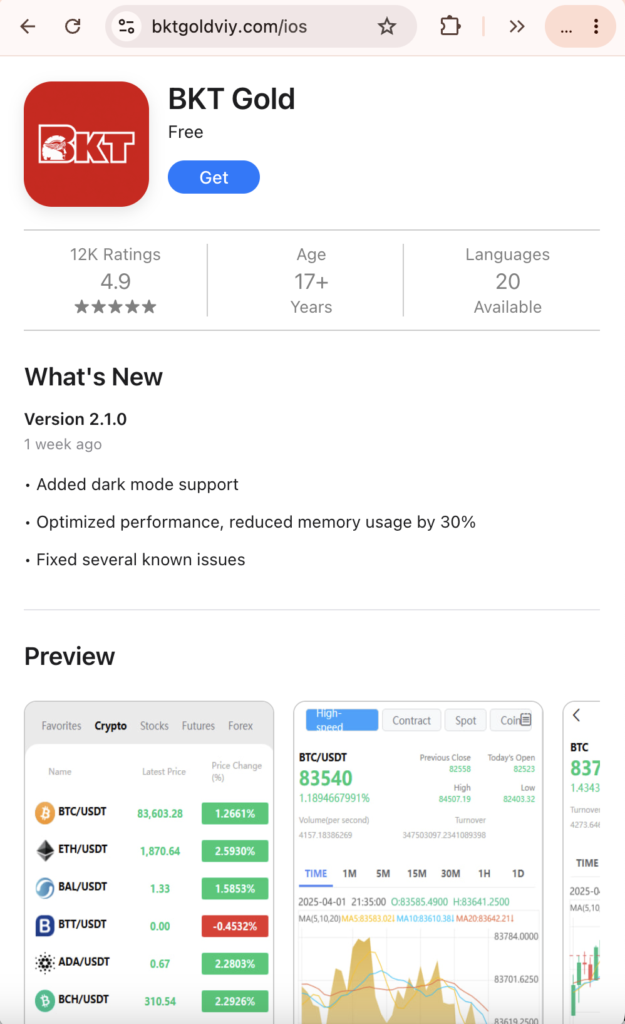The width and height of the screenshot is (625, 1024).
Task: Select the 15M chart interval
Action: click(417, 874)
